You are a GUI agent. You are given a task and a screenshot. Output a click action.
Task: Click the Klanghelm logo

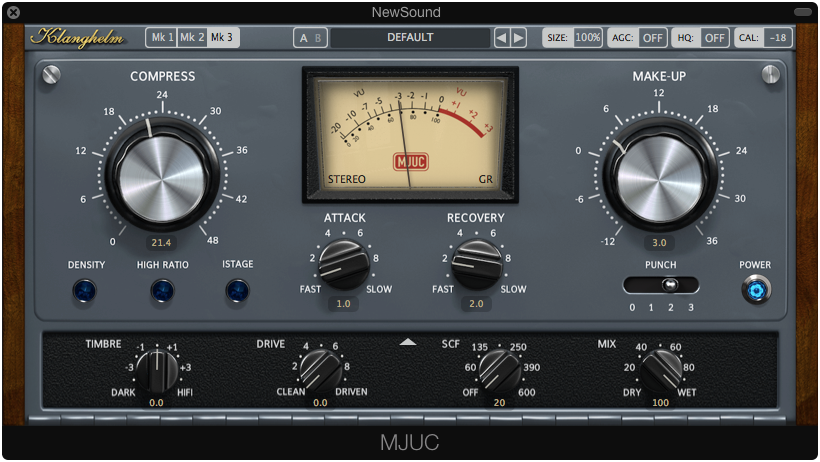[77, 38]
